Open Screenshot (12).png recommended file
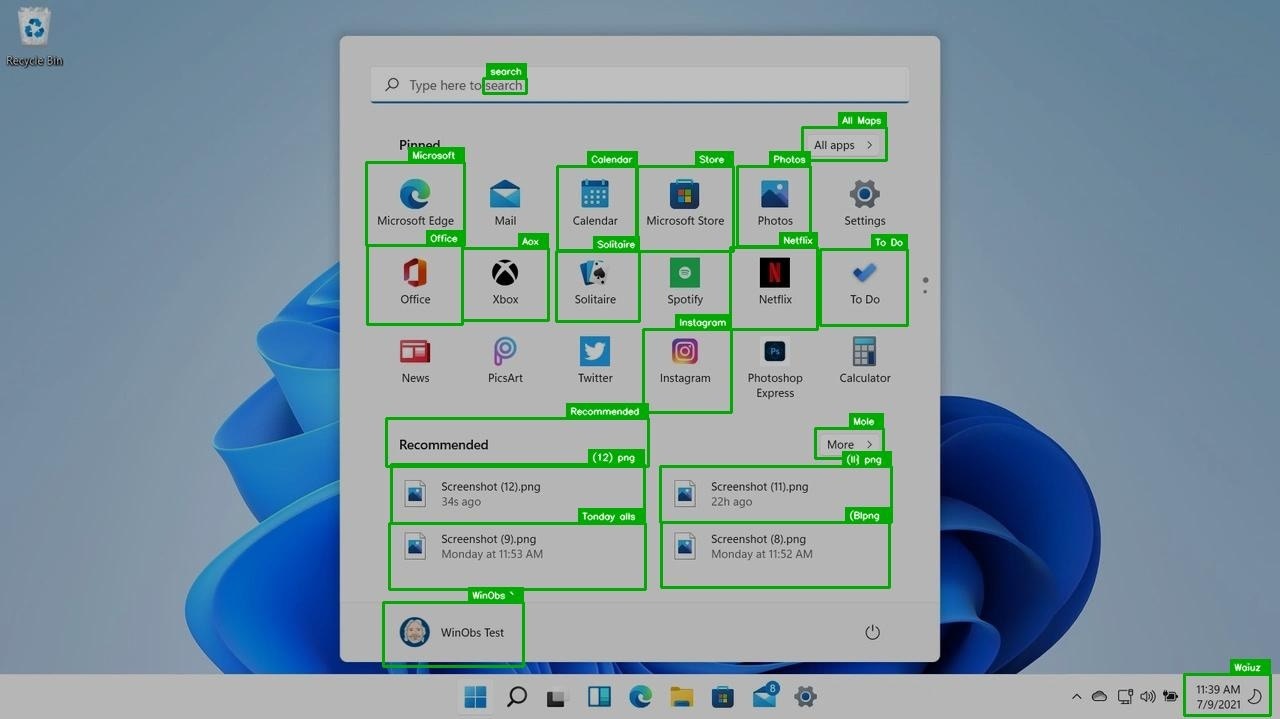This screenshot has width=1280, height=719. pyautogui.click(x=517, y=494)
